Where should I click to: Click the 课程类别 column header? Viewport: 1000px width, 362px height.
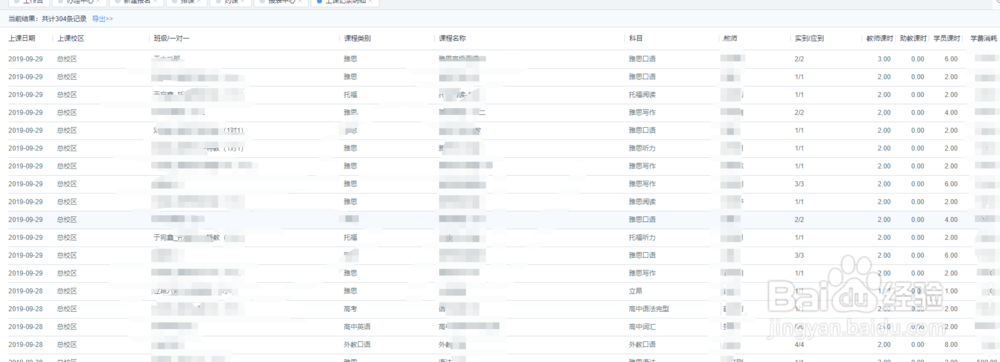click(x=357, y=39)
